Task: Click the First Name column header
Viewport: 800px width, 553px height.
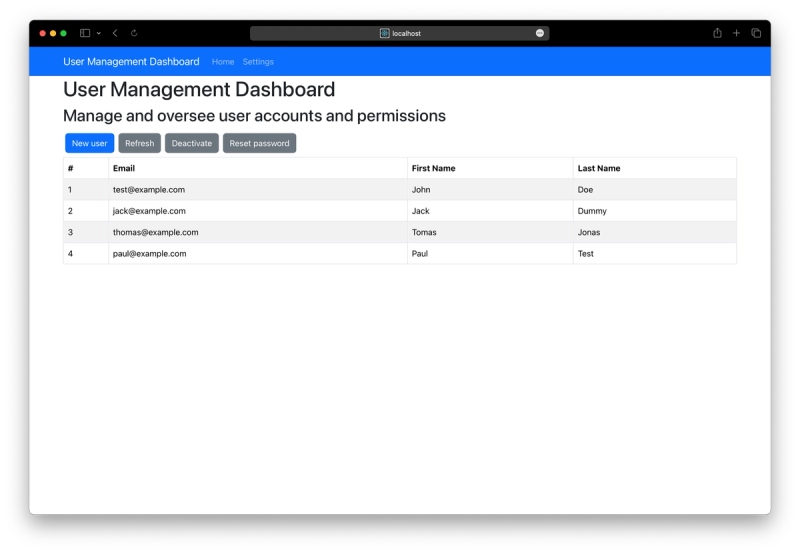Action: pyautogui.click(x=490, y=168)
